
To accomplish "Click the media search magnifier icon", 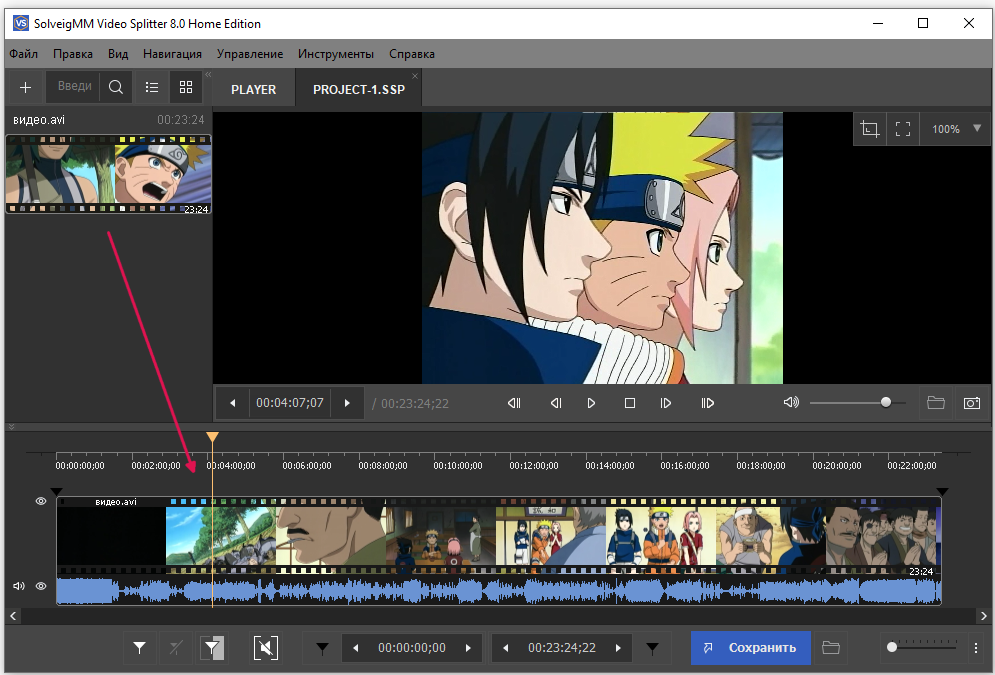I will point(115,87).
